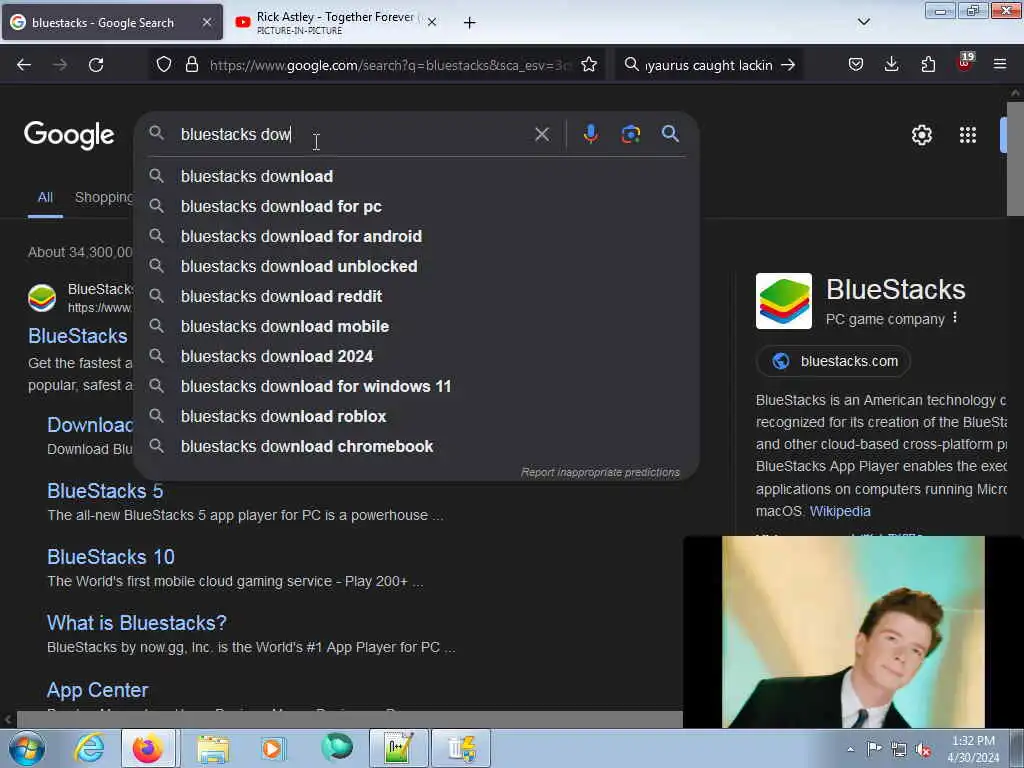1024x768 pixels.
Task: Choose suggestion bluestacks download unblocked
Action: [417, 266]
